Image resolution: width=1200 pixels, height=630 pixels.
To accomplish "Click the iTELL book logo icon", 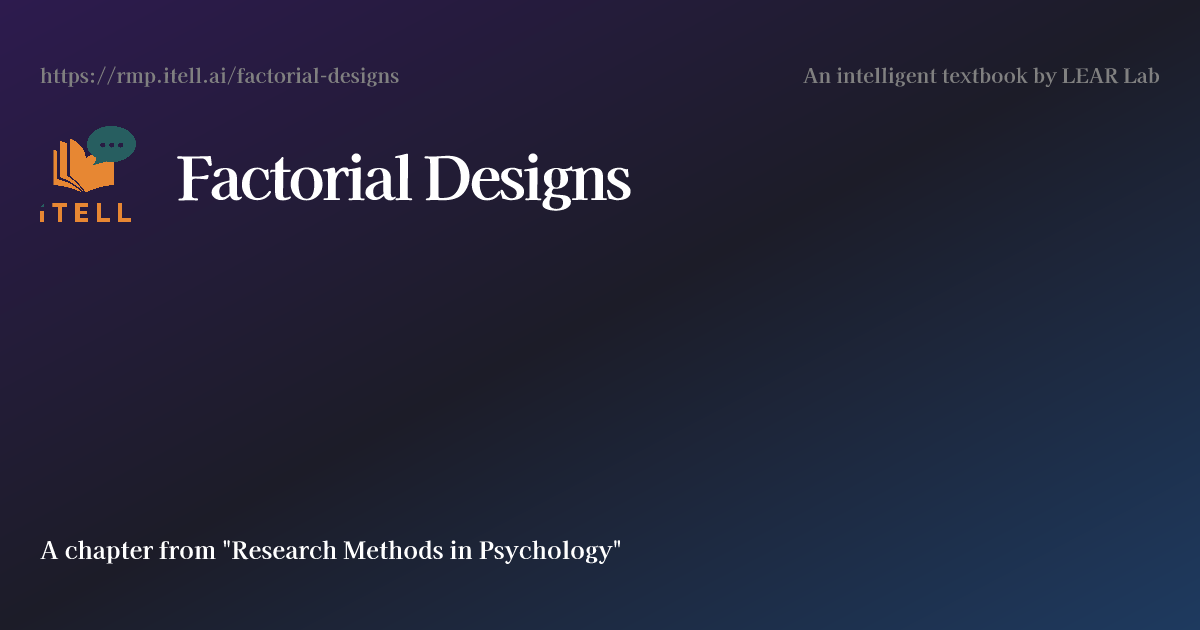I will coord(87,174).
